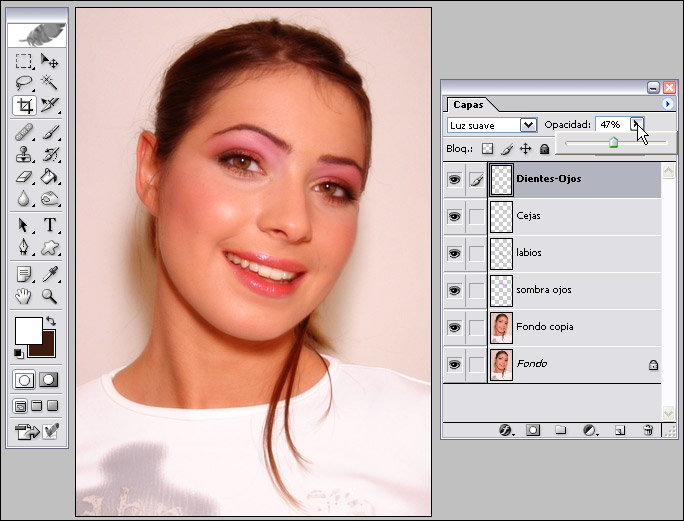Image resolution: width=684 pixels, height=521 pixels.
Task: Click the Opacidad slider arrow button
Action: pyautogui.click(x=636, y=125)
